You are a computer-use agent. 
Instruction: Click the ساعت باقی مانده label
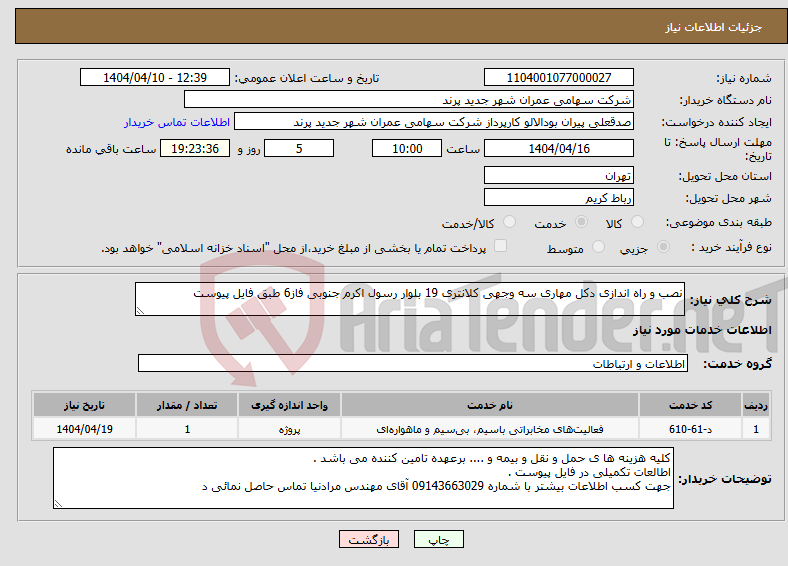111,149
